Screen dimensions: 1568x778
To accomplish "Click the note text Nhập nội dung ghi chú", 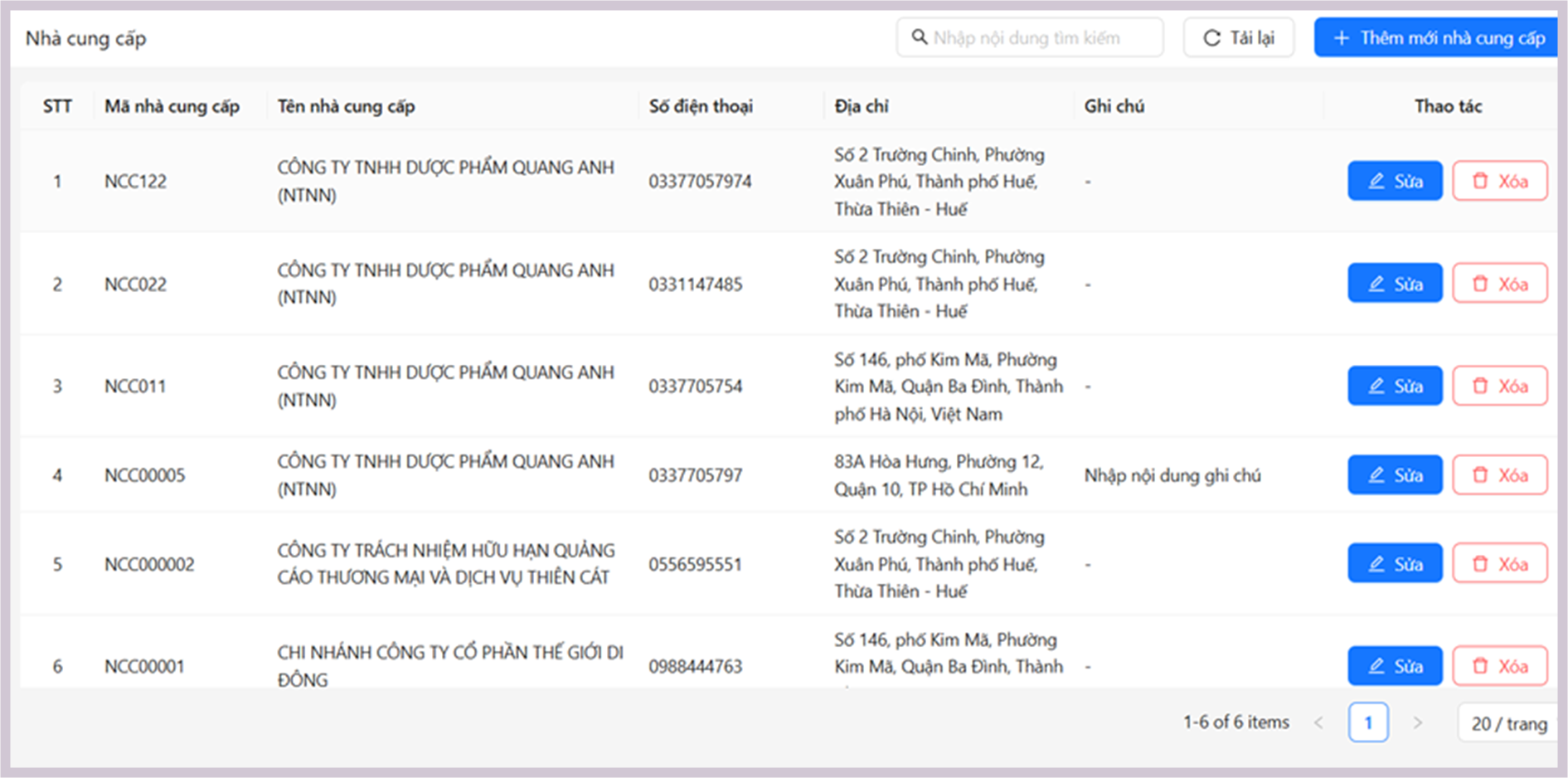I will click(x=1172, y=475).
